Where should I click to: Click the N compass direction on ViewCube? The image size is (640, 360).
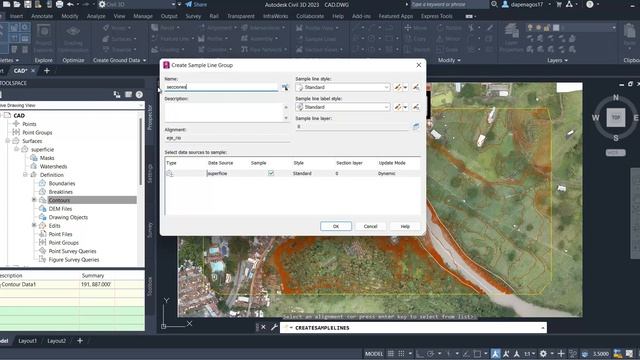click(x=616, y=98)
